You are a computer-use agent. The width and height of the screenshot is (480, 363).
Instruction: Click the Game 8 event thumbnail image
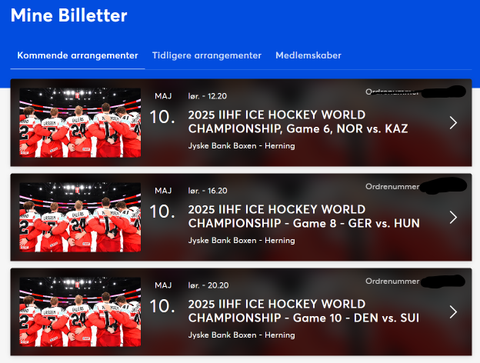[80, 217]
